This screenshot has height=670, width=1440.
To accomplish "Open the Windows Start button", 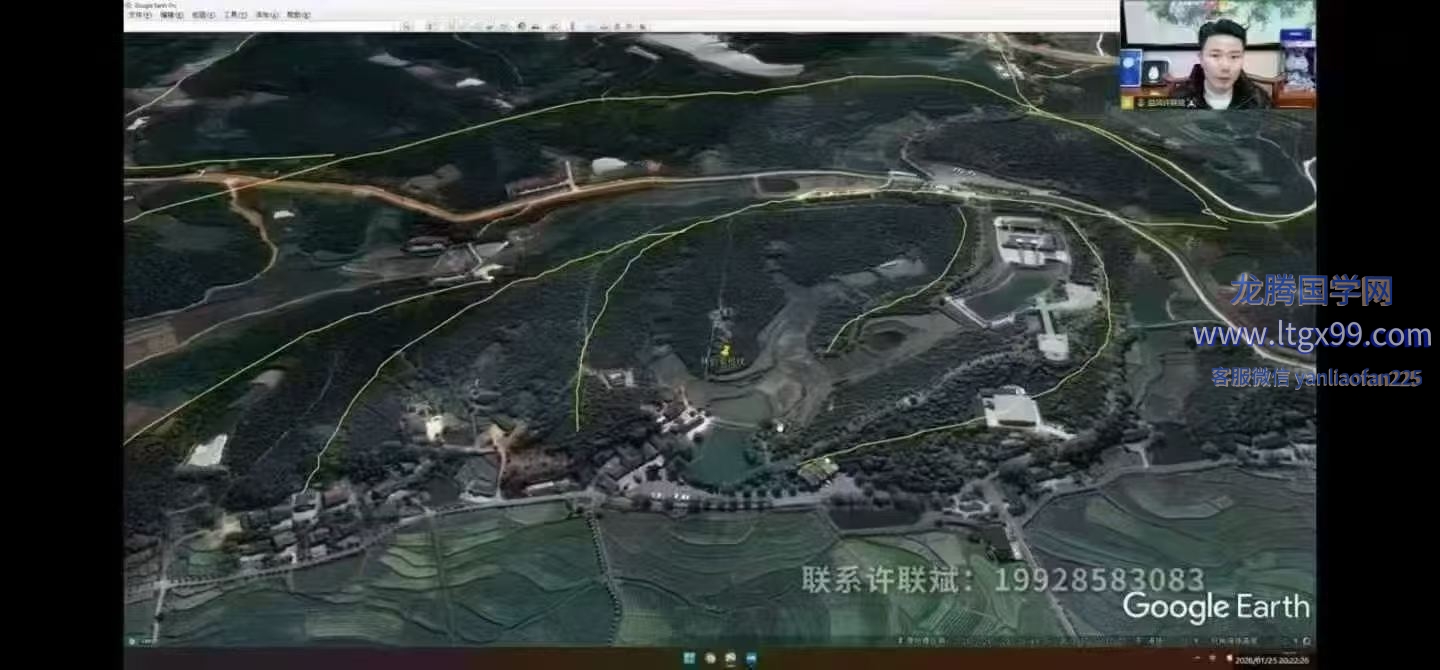I will coord(687,658).
